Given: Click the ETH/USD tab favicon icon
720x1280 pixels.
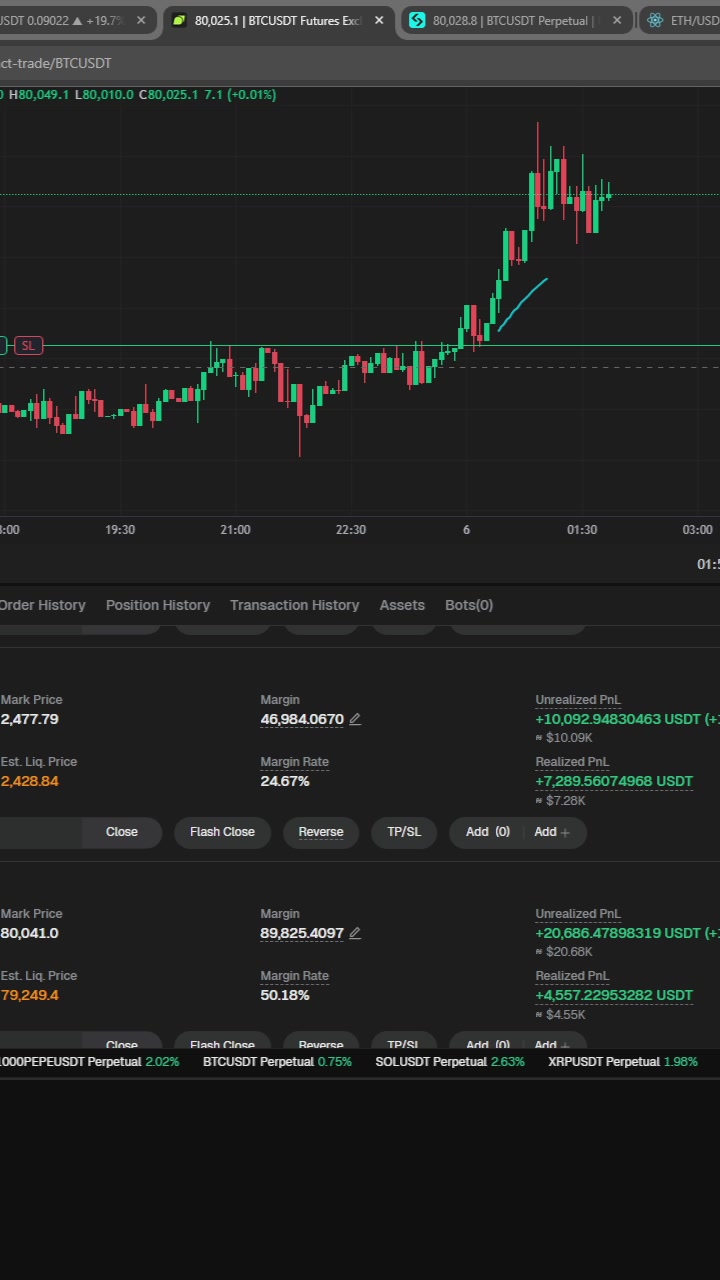Looking at the screenshot, I should [655, 20].
